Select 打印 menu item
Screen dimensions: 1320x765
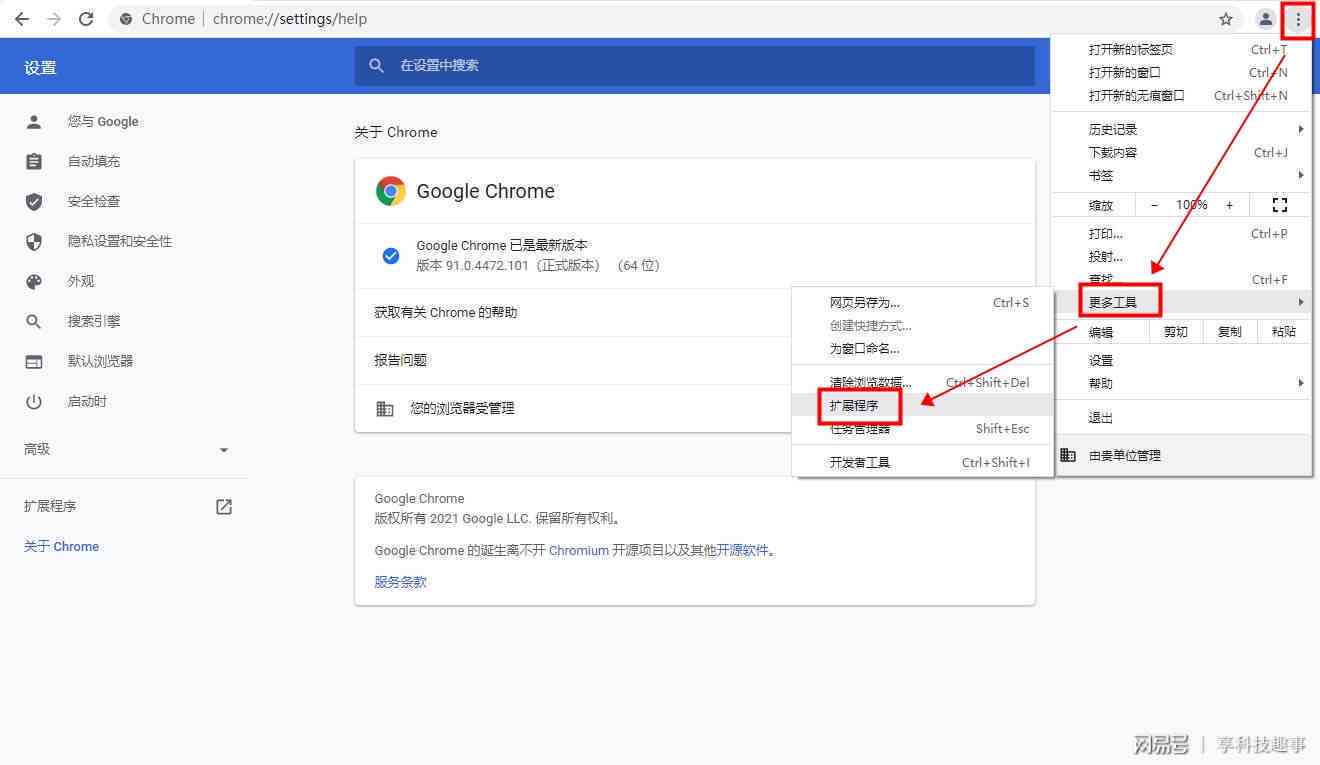click(1181, 234)
